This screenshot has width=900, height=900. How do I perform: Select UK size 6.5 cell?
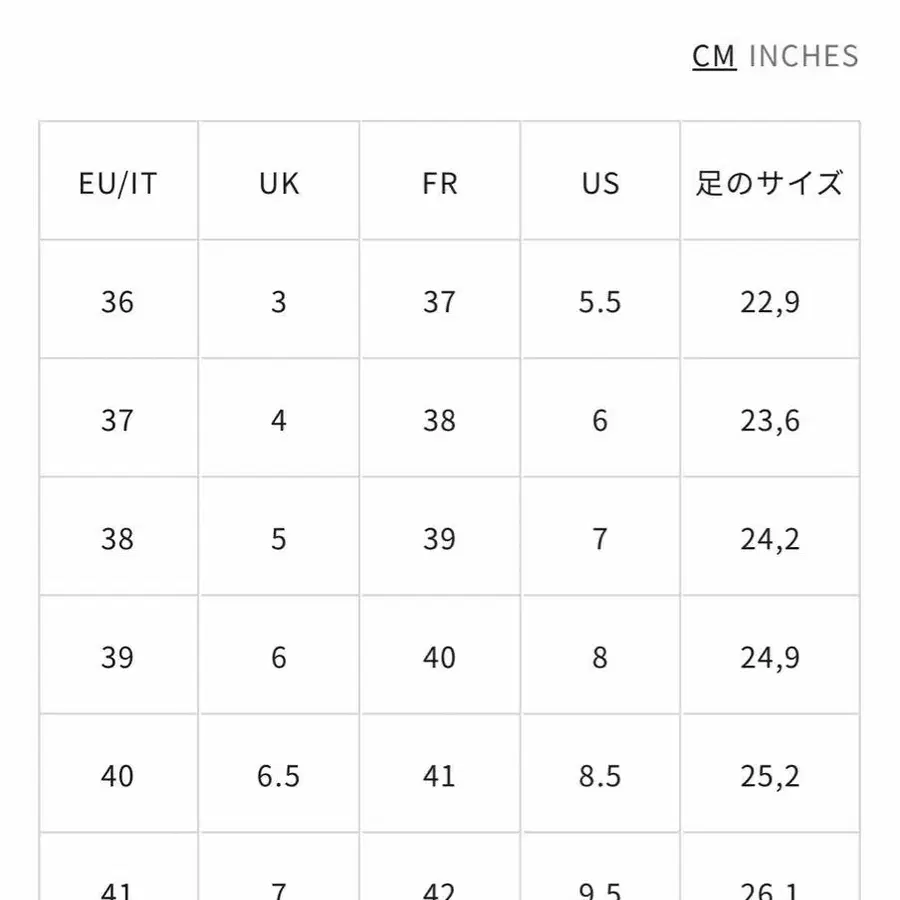(x=279, y=776)
